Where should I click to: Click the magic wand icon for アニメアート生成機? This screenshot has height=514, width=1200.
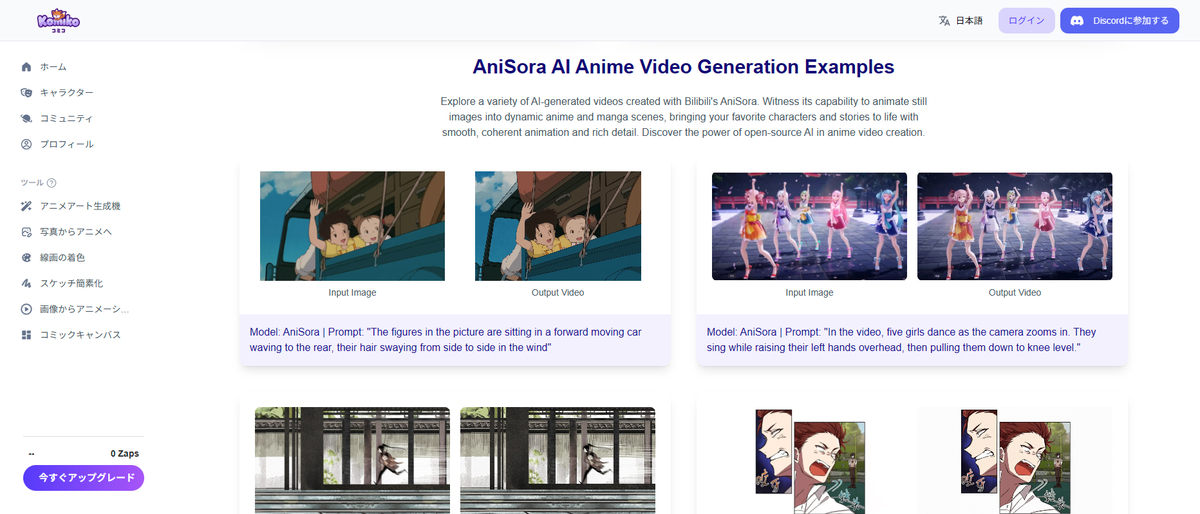(26, 206)
